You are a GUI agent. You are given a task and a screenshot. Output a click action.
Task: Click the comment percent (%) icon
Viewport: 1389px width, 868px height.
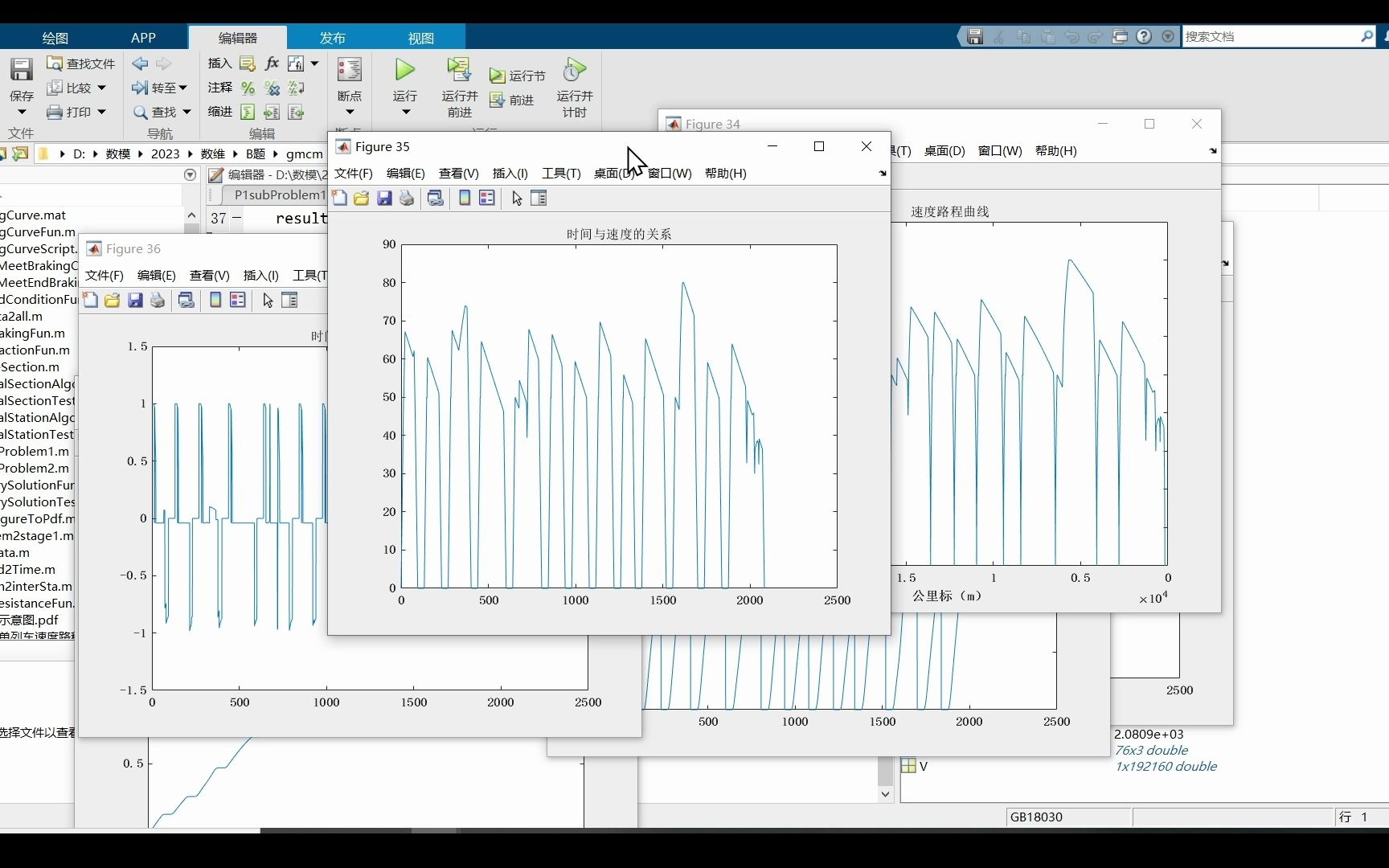point(248,88)
